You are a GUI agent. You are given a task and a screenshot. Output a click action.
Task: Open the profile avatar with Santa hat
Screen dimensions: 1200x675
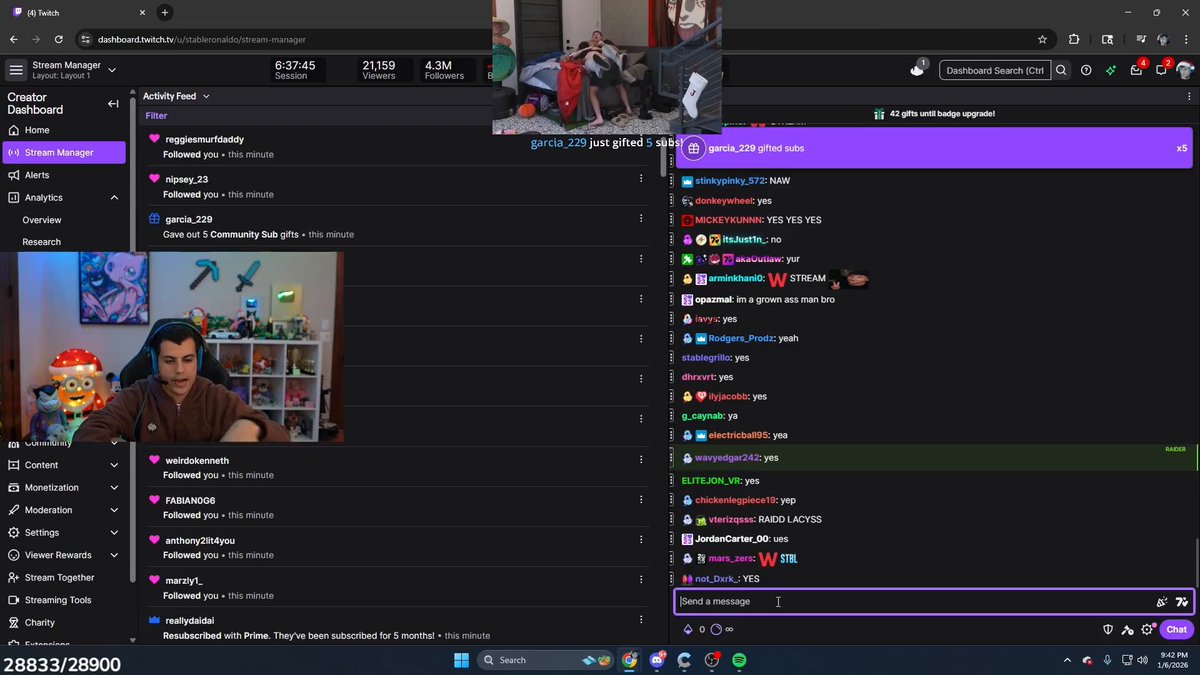[1185, 69]
